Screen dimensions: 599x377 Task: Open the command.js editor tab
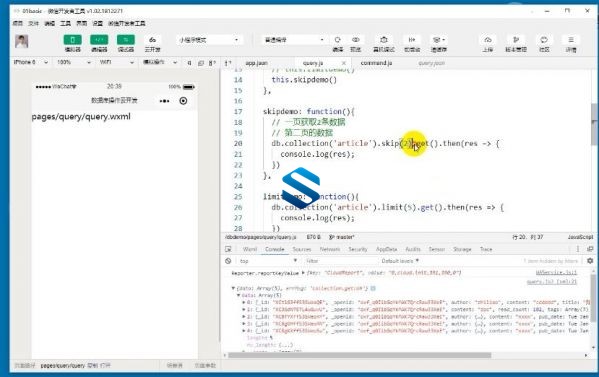tap(376, 63)
